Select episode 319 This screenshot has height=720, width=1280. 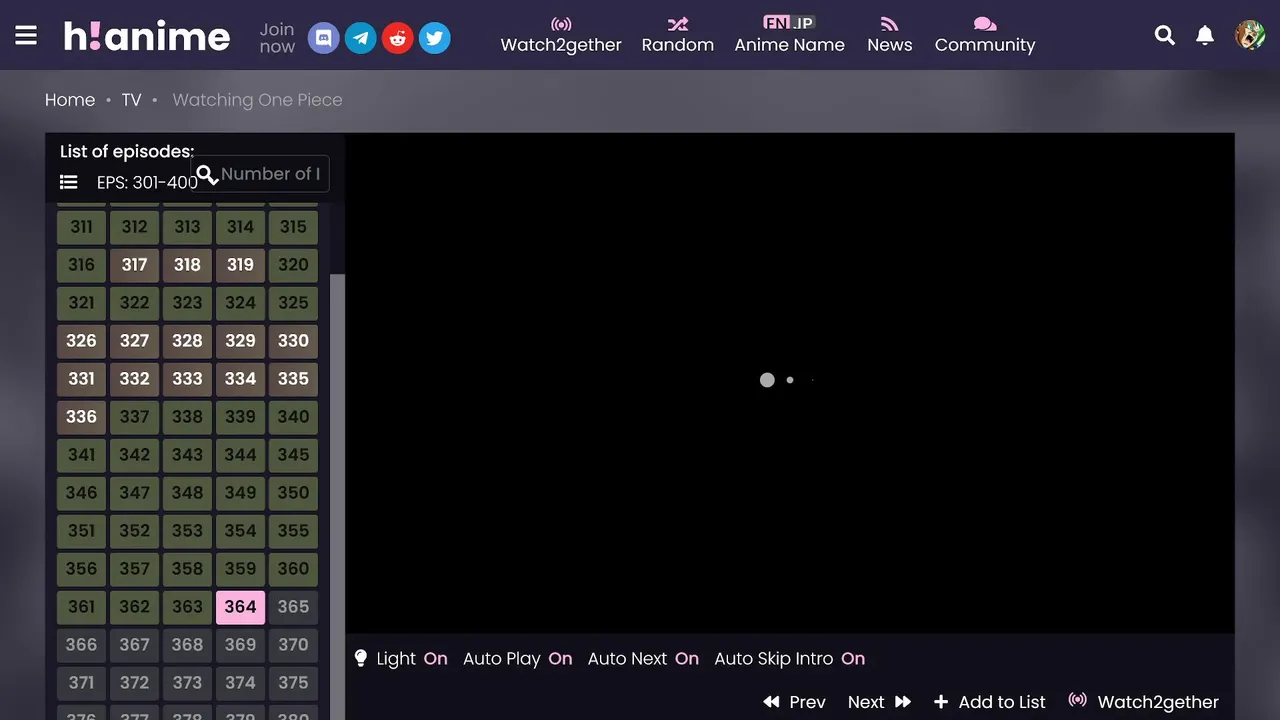coord(240,265)
